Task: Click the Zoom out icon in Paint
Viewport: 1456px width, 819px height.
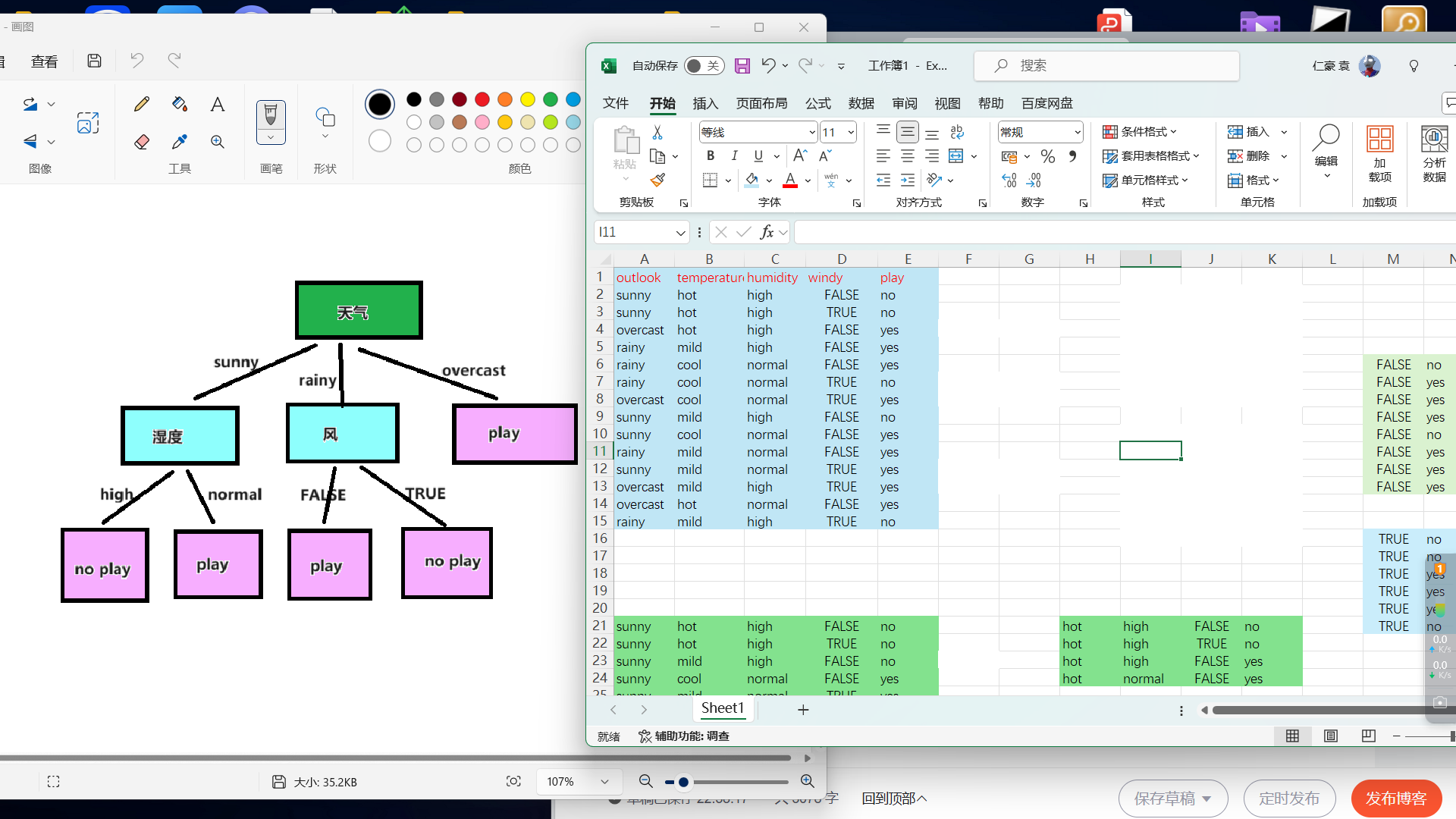Action: [x=646, y=781]
